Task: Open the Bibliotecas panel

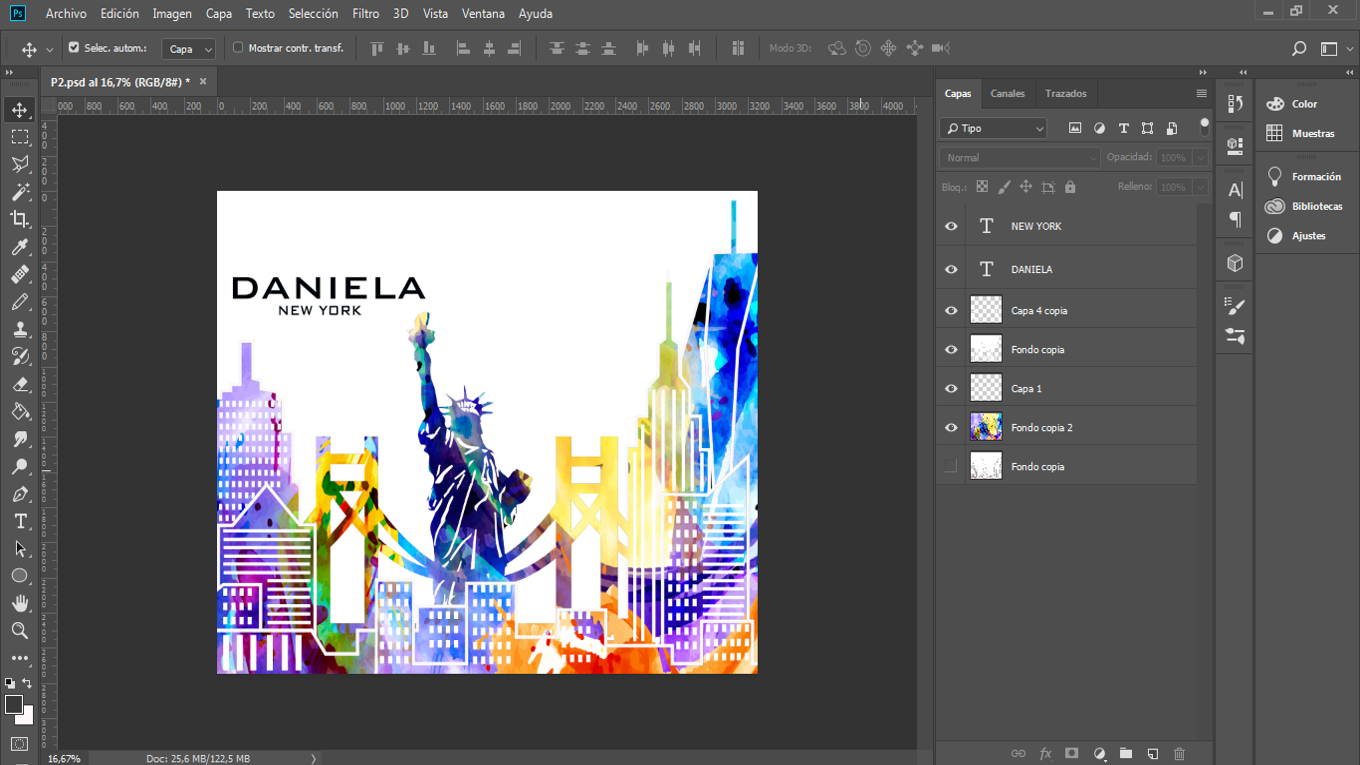Action: [1316, 206]
